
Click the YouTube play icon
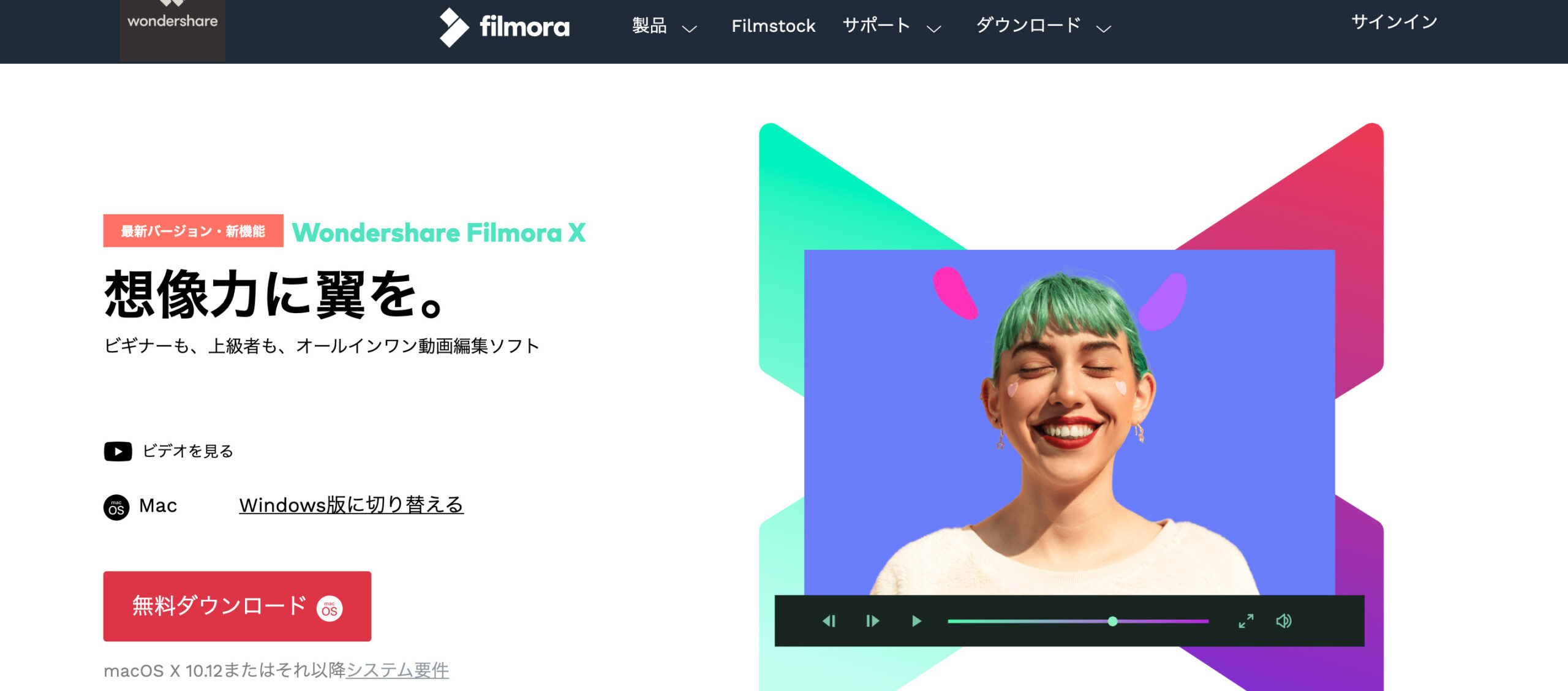pyautogui.click(x=118, y=451)
